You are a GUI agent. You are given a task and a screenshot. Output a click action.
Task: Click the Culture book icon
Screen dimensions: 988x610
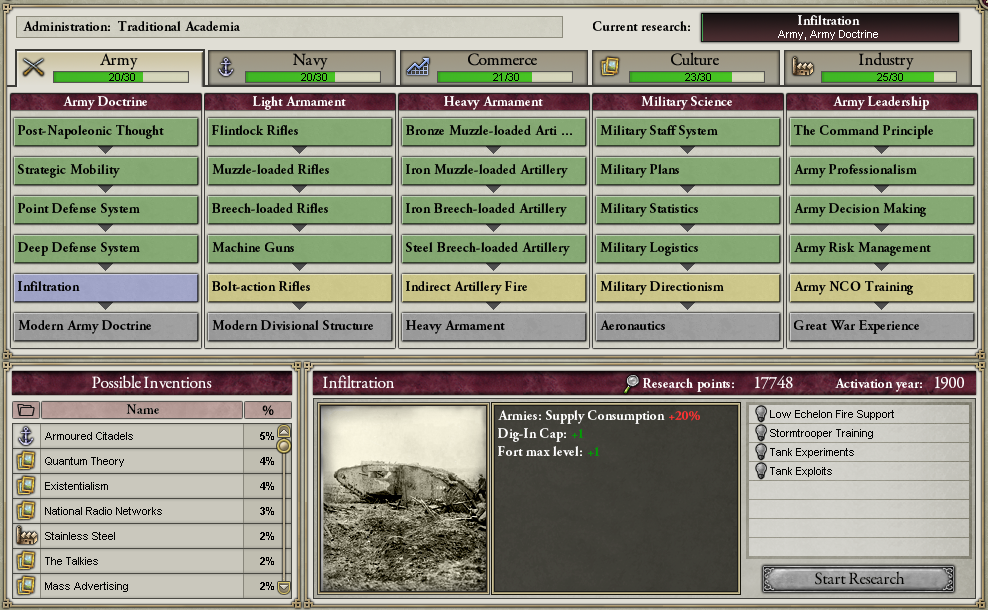[x=610, y=66]
